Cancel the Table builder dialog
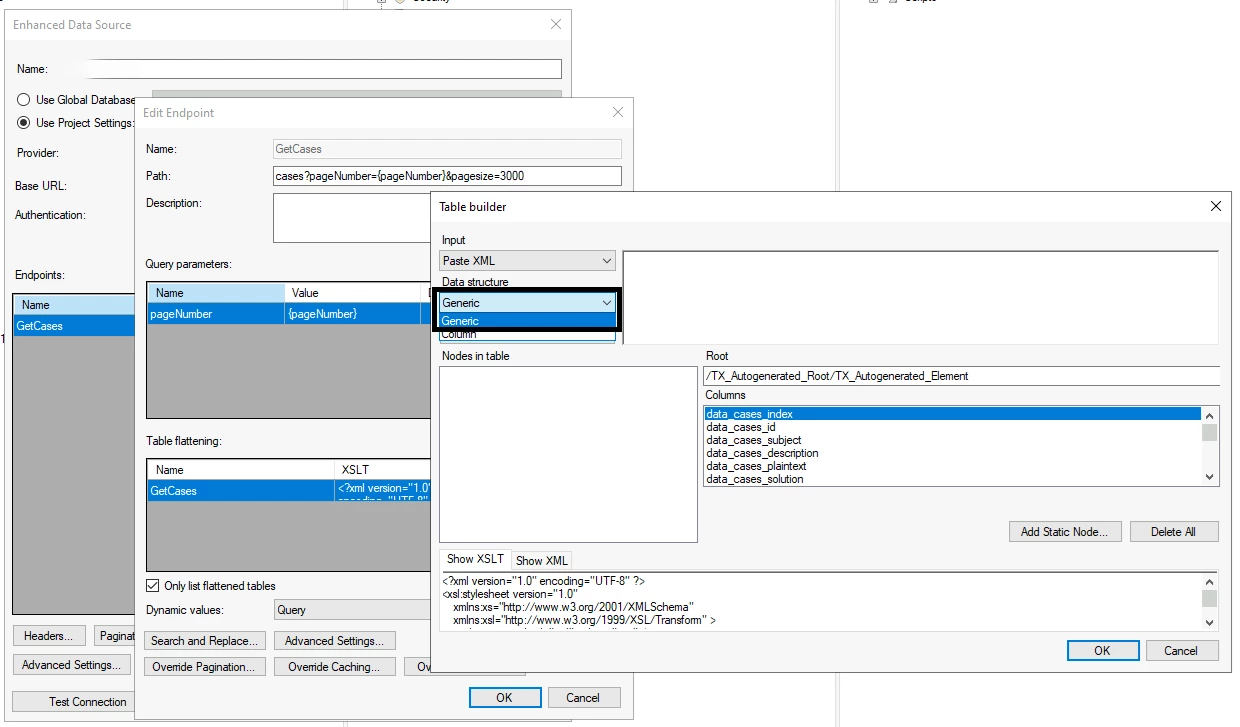Viewport: 1240px width, 727px height. point(1181,650)
